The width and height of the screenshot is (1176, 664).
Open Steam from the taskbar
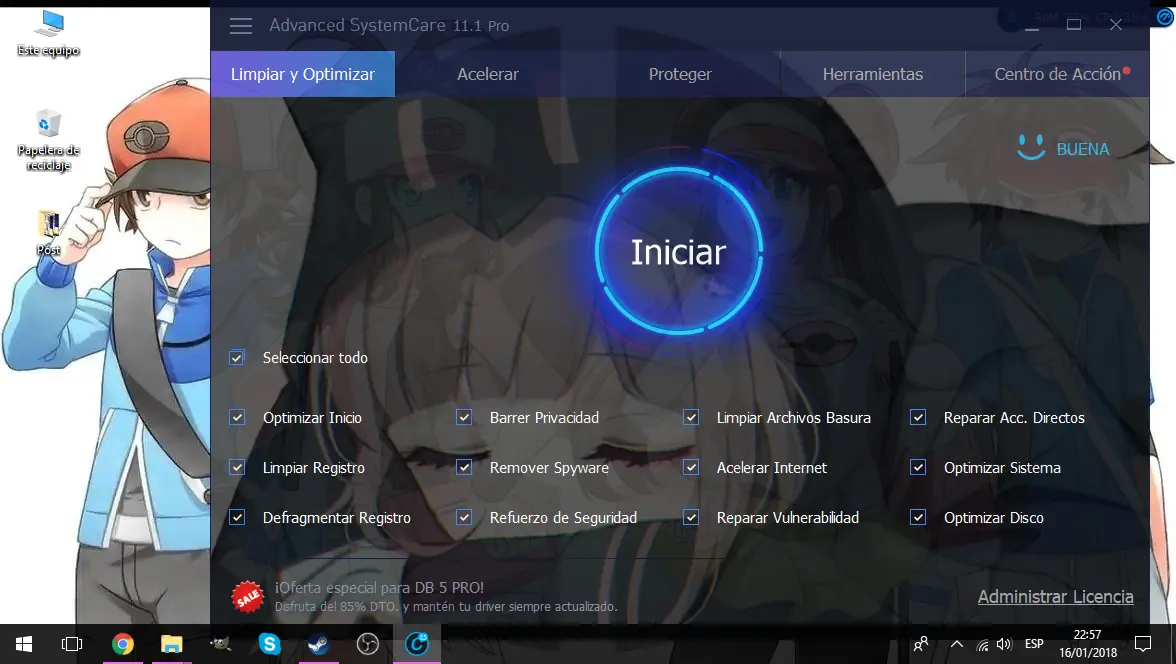pos(319,644)
